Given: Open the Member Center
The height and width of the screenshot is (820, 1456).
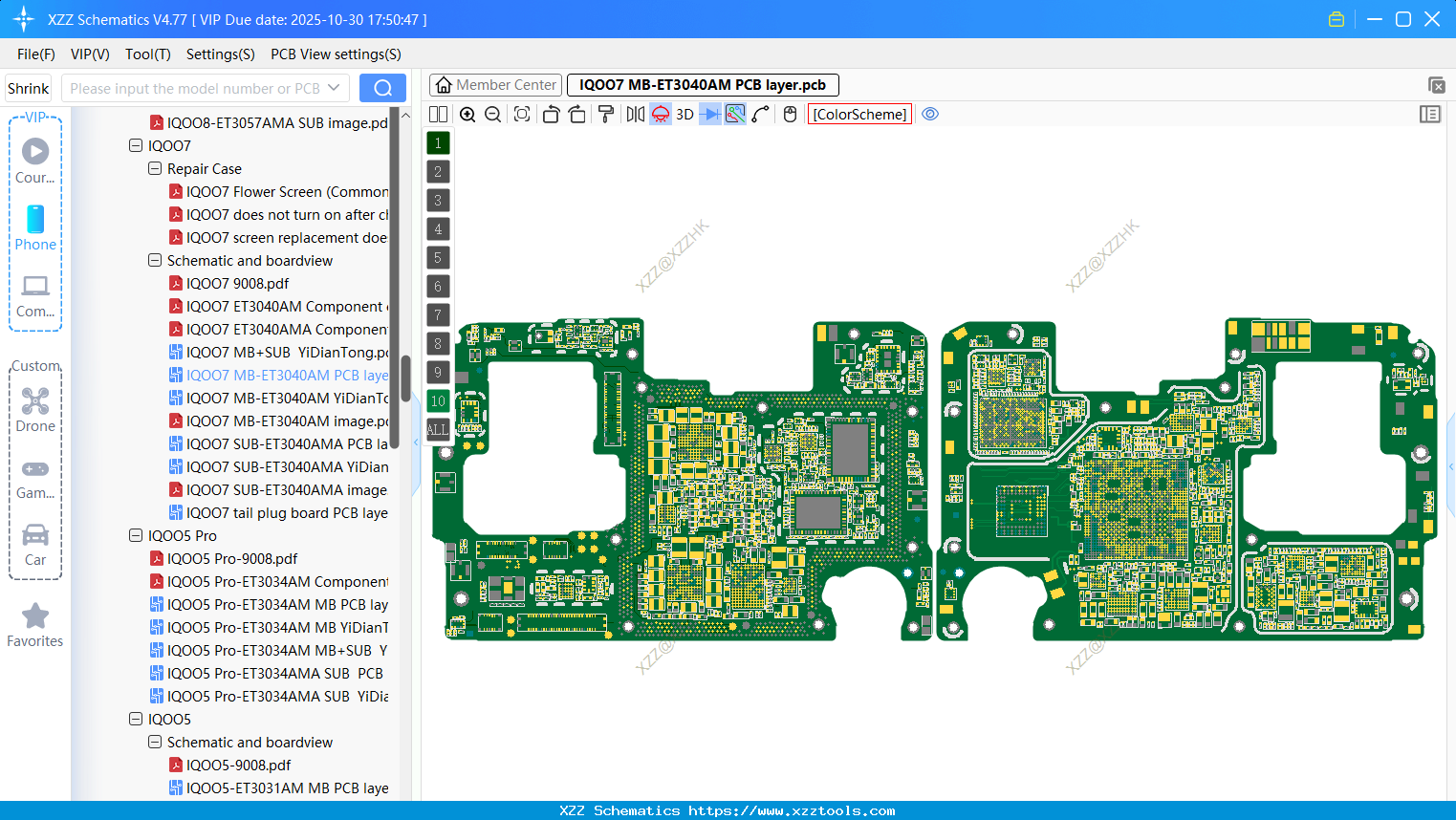Looking at the screenshot, I should click(x=495, y=84).
